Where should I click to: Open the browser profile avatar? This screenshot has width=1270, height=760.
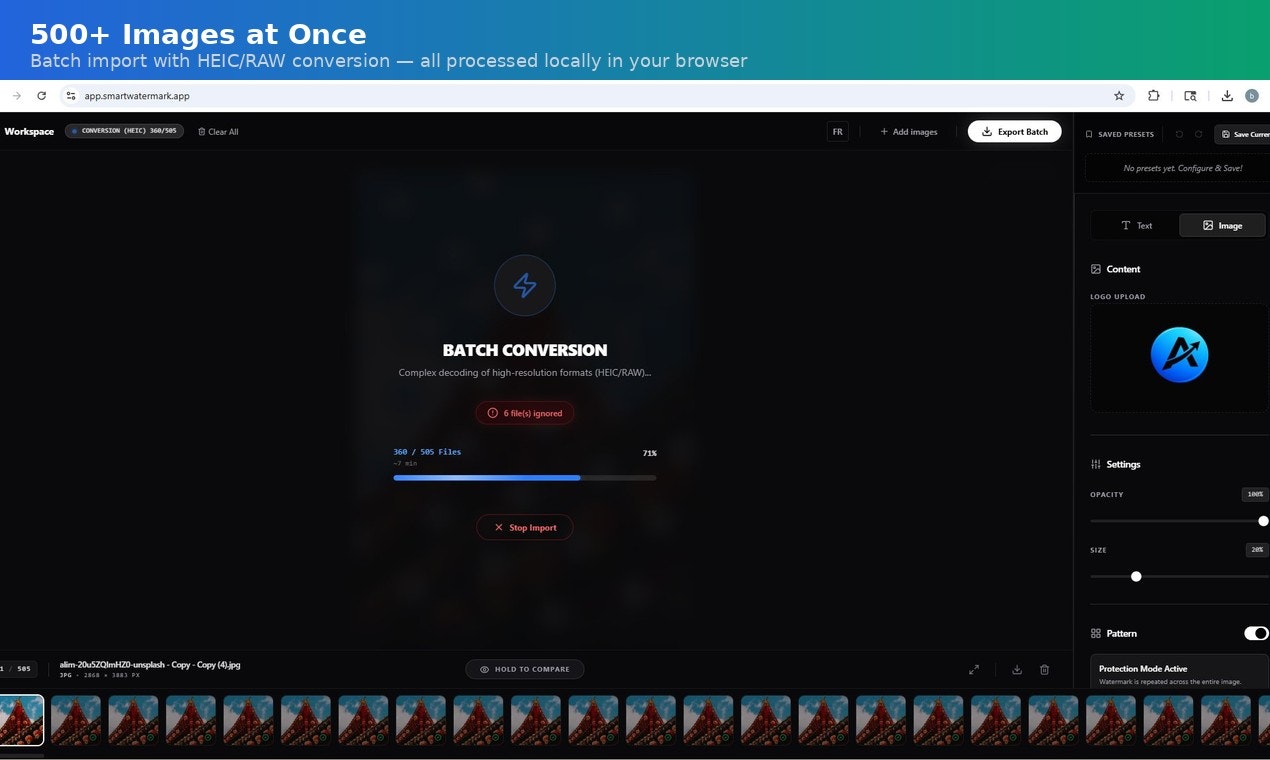click(1252, 96)
